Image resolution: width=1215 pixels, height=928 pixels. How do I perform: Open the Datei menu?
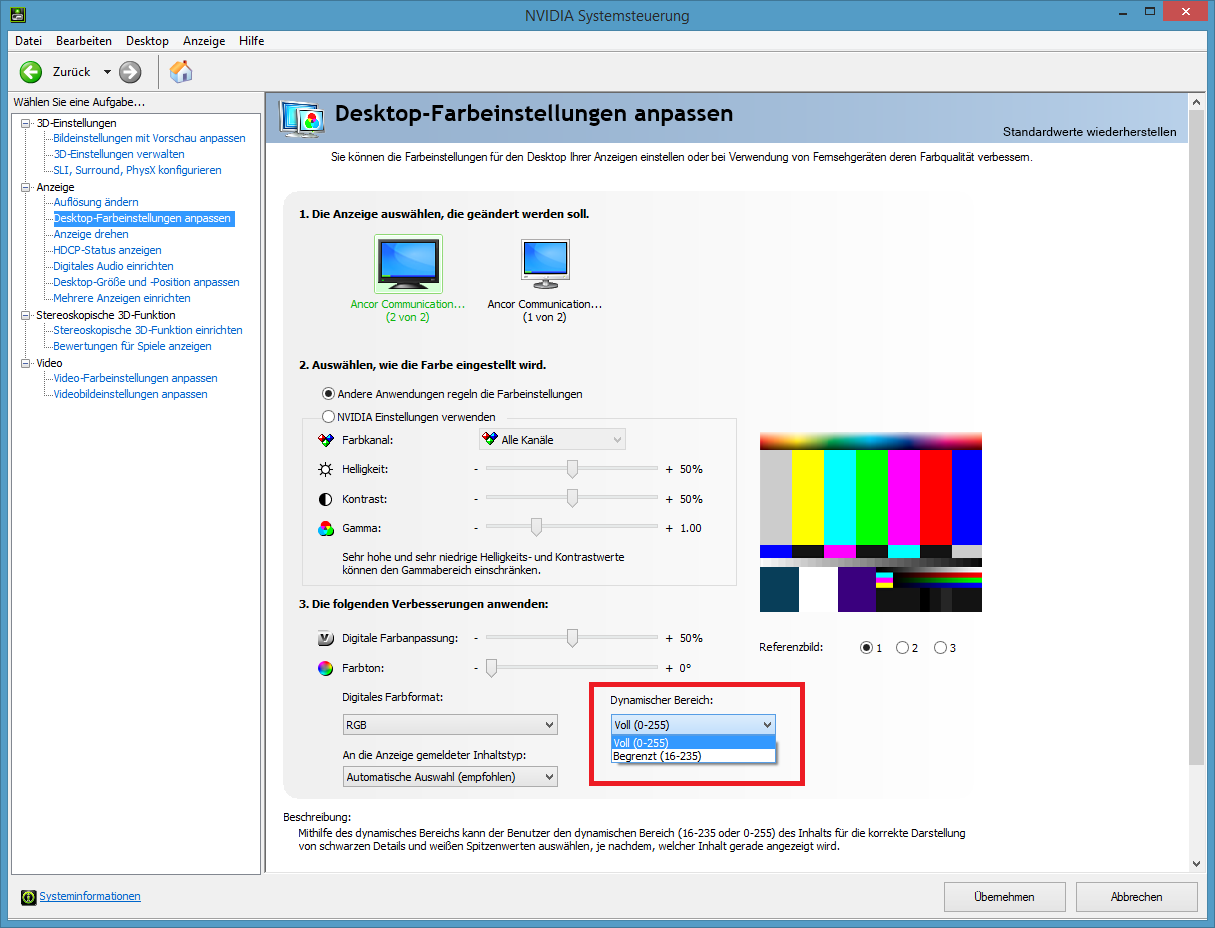click(x=29, y=41)
